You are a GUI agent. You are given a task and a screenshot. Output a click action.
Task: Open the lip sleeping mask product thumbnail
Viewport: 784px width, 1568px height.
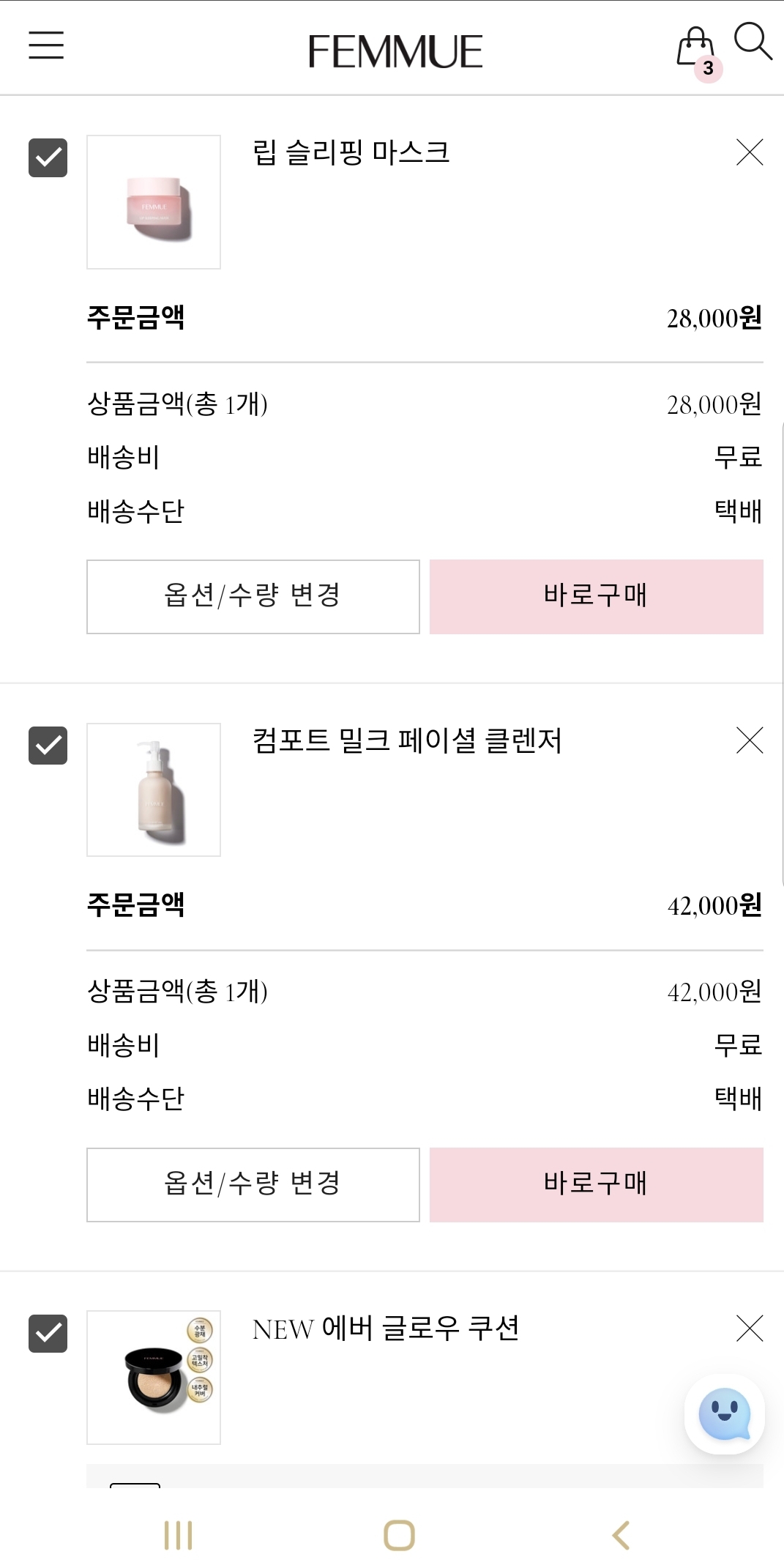[x=154, y=202]
